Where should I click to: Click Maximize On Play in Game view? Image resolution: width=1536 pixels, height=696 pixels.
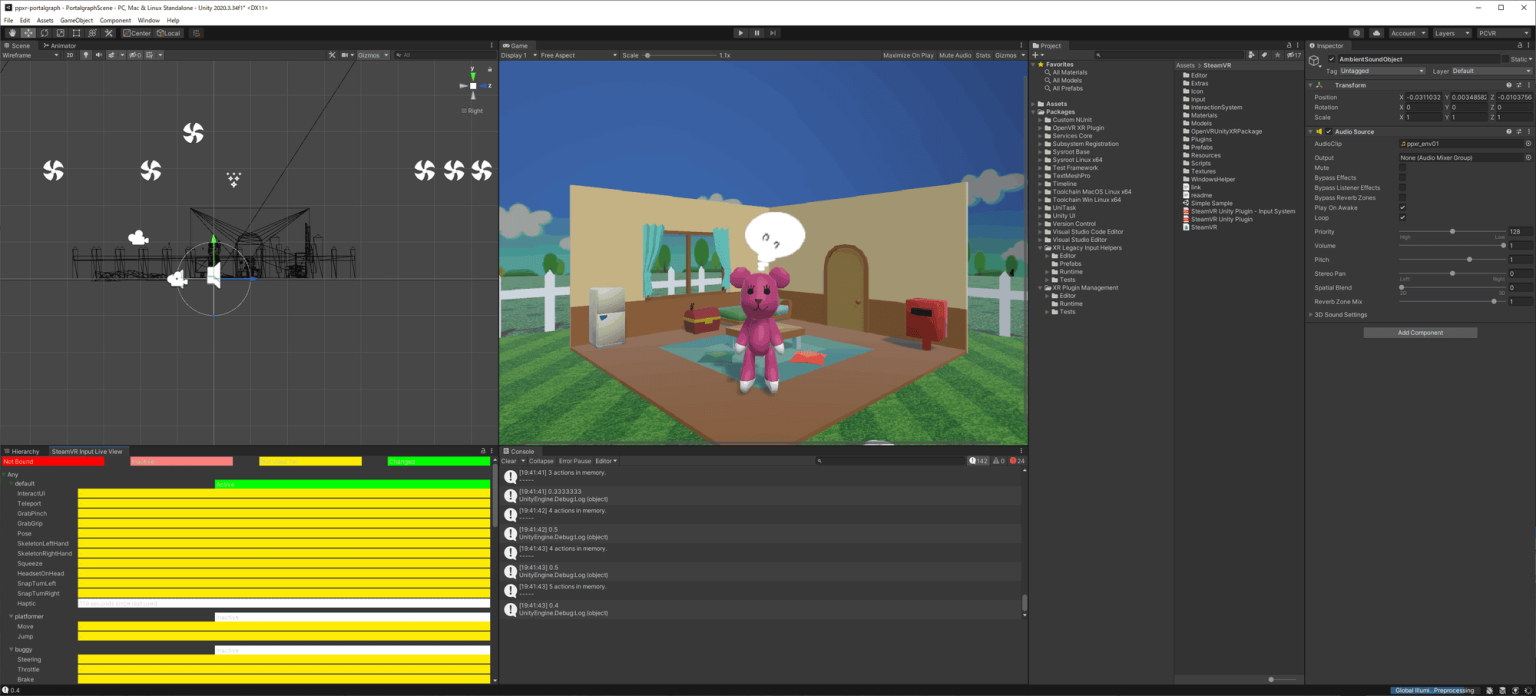[908, 55]
